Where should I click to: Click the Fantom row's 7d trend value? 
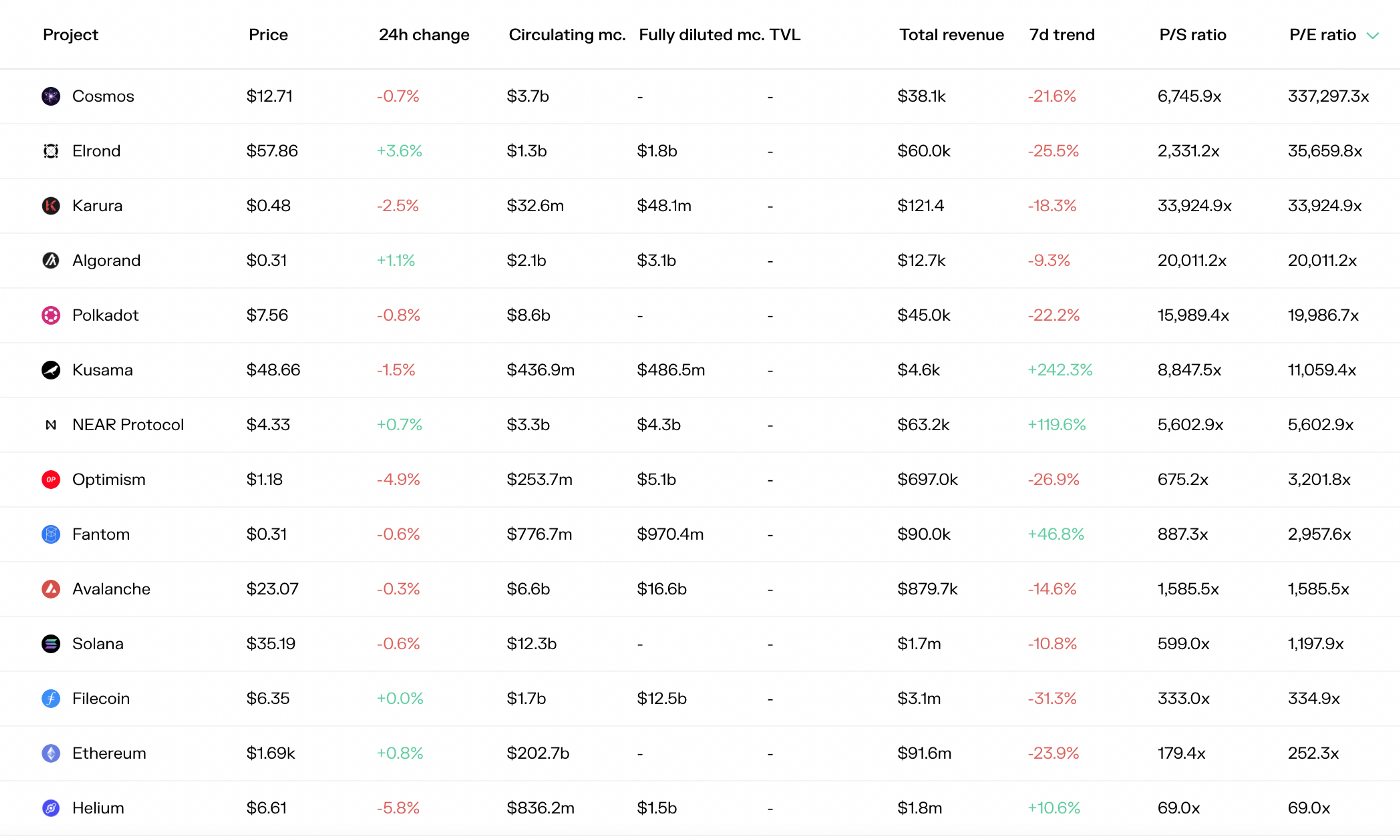tap(1056, 534)
